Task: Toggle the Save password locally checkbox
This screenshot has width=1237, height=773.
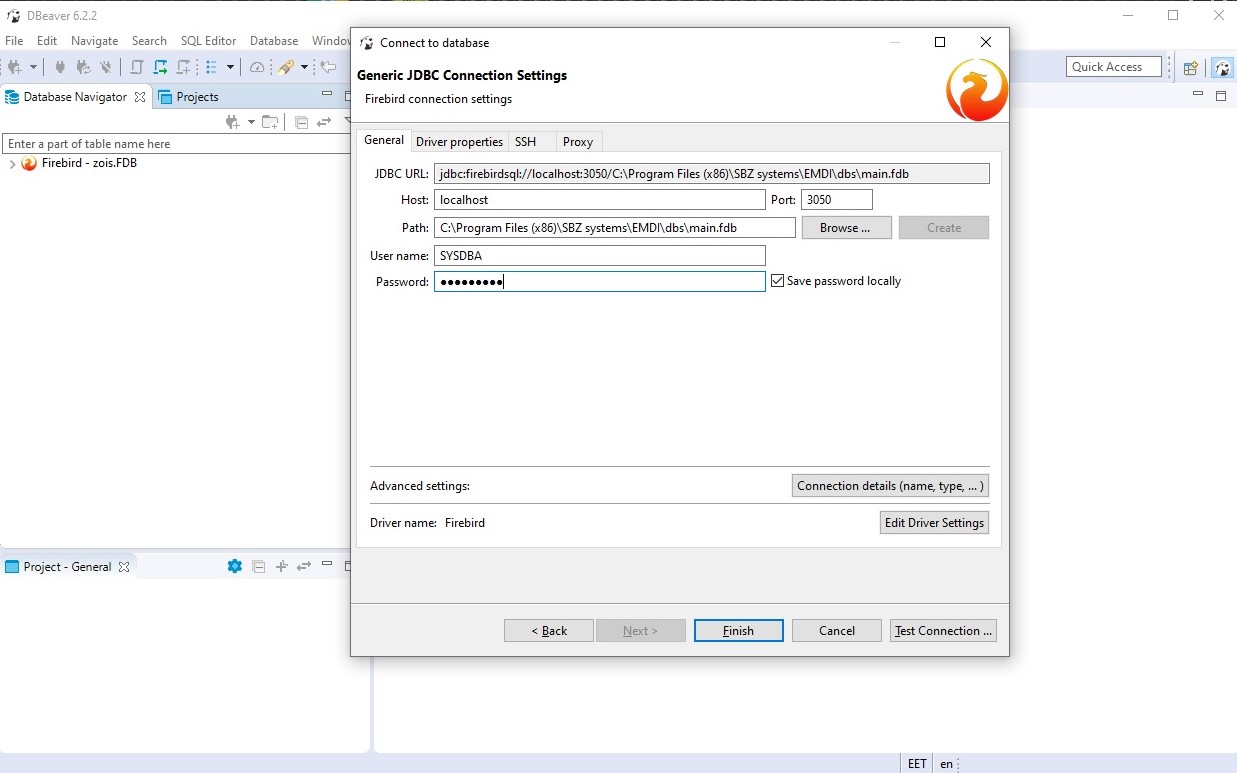Action: coord(777,282)
